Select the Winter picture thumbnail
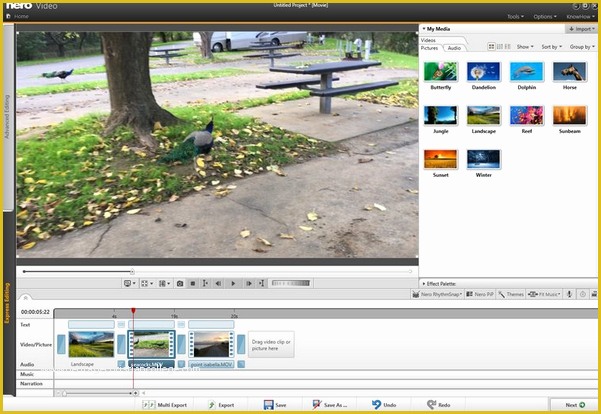This screenshot has width=601, height=414. [x=484, y=159]
